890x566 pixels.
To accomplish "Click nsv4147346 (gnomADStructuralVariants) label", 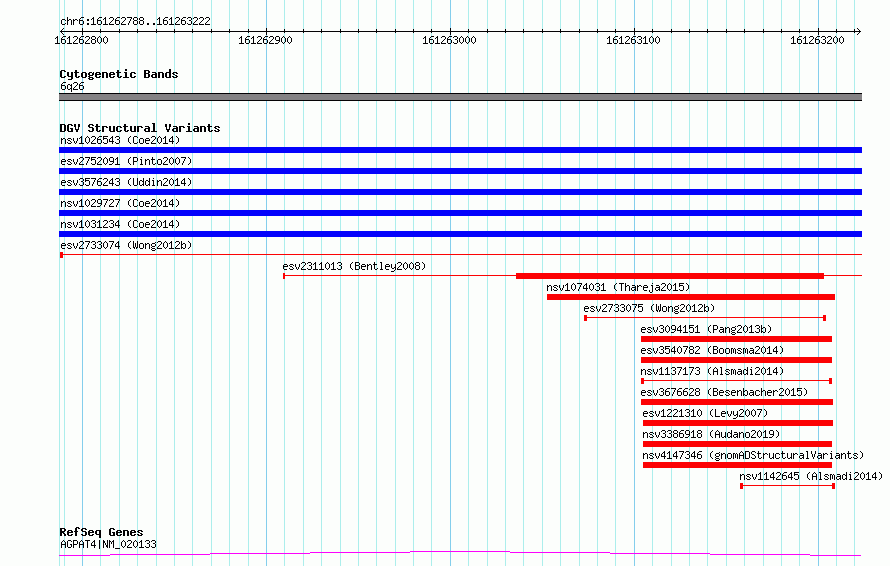I will pyautogui.click(x=753, y=455).
